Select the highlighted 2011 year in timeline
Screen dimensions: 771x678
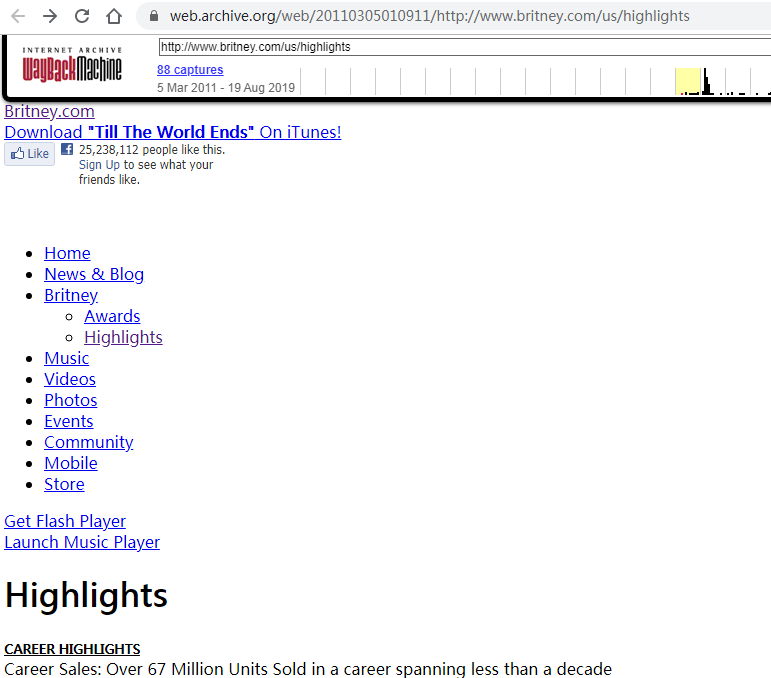coord(687,81)
